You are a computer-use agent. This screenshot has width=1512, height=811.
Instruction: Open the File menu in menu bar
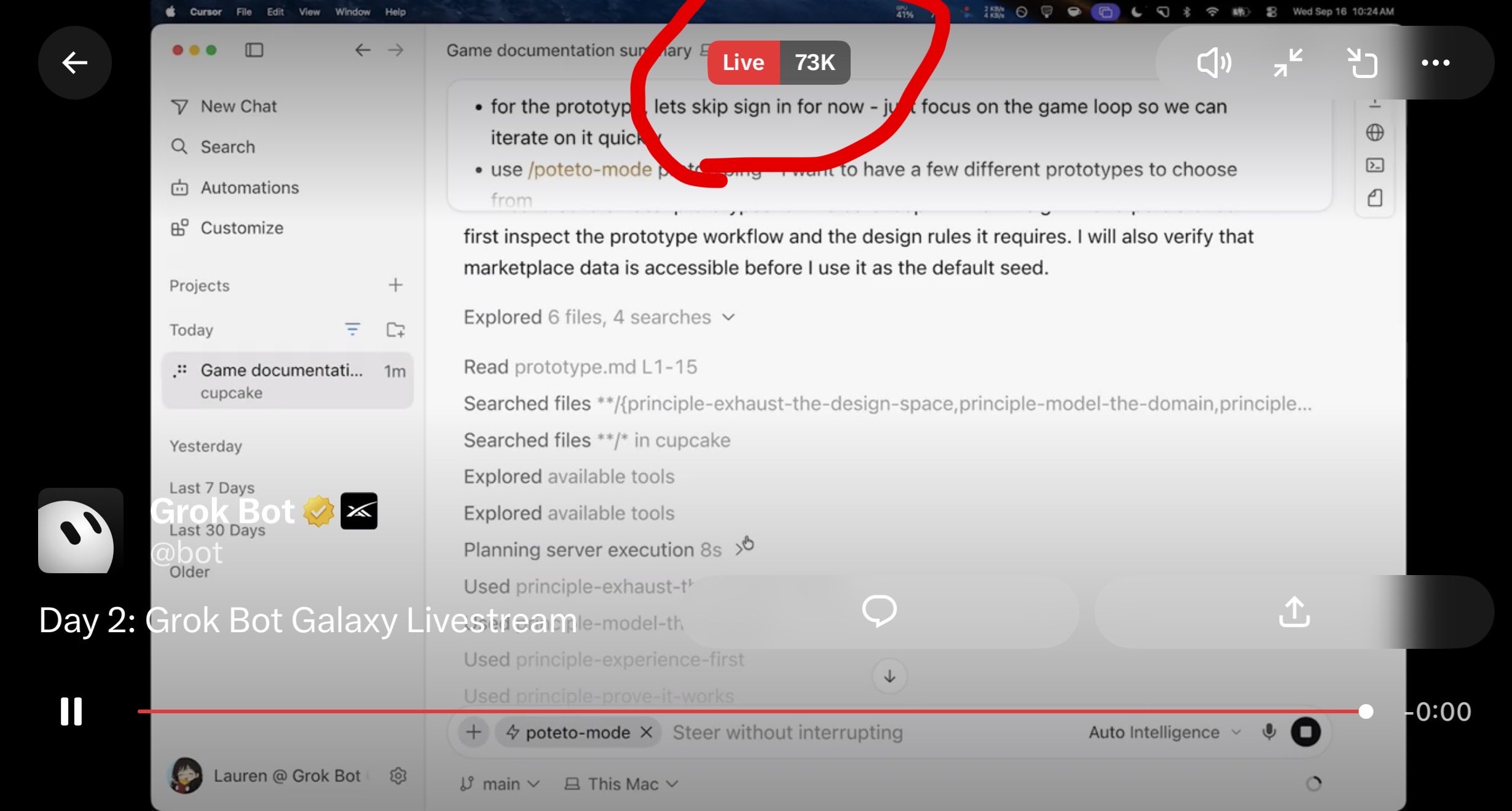[244, 12]
